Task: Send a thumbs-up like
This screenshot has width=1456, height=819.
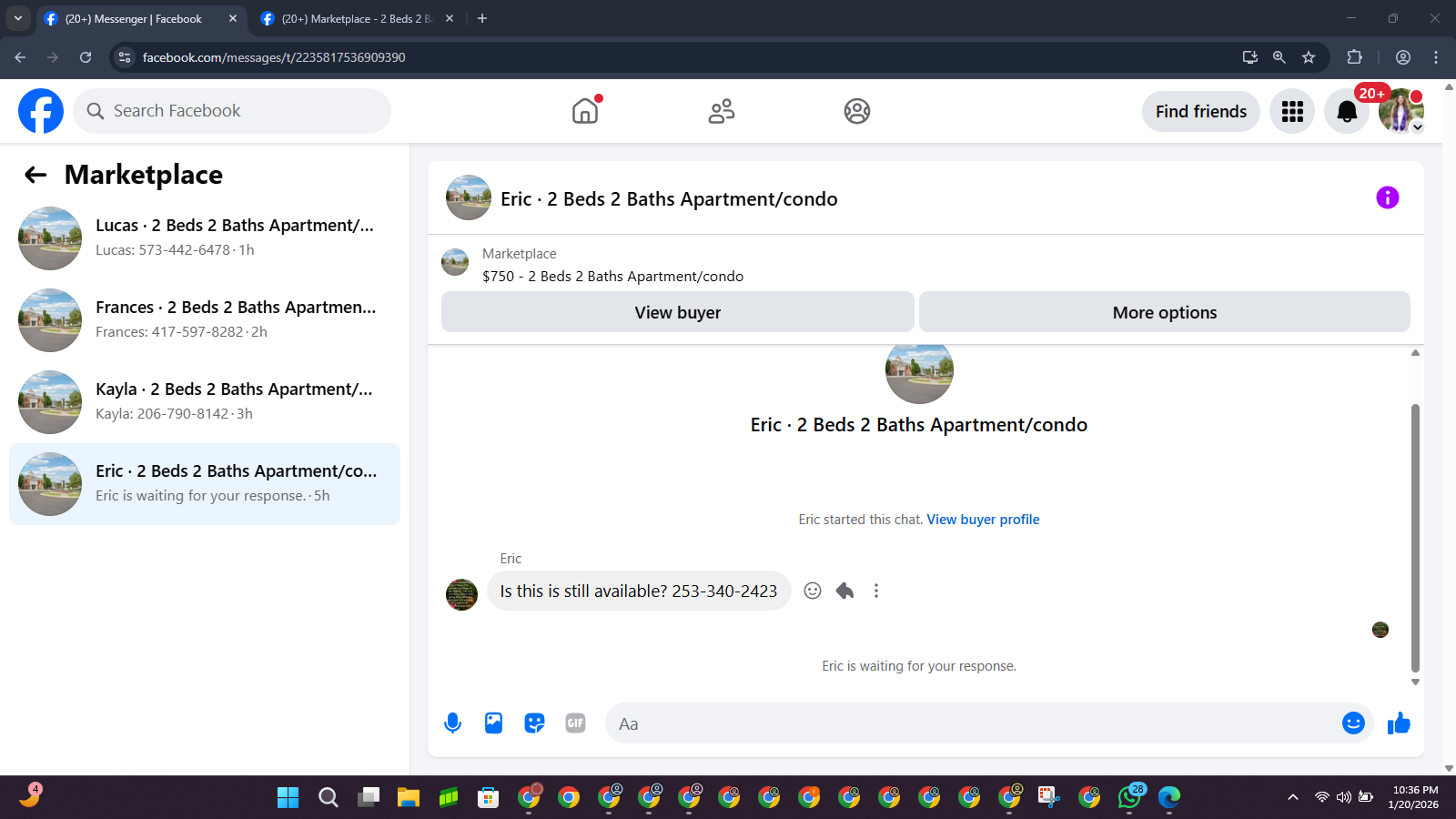Action: click(x=1399, y=723)
